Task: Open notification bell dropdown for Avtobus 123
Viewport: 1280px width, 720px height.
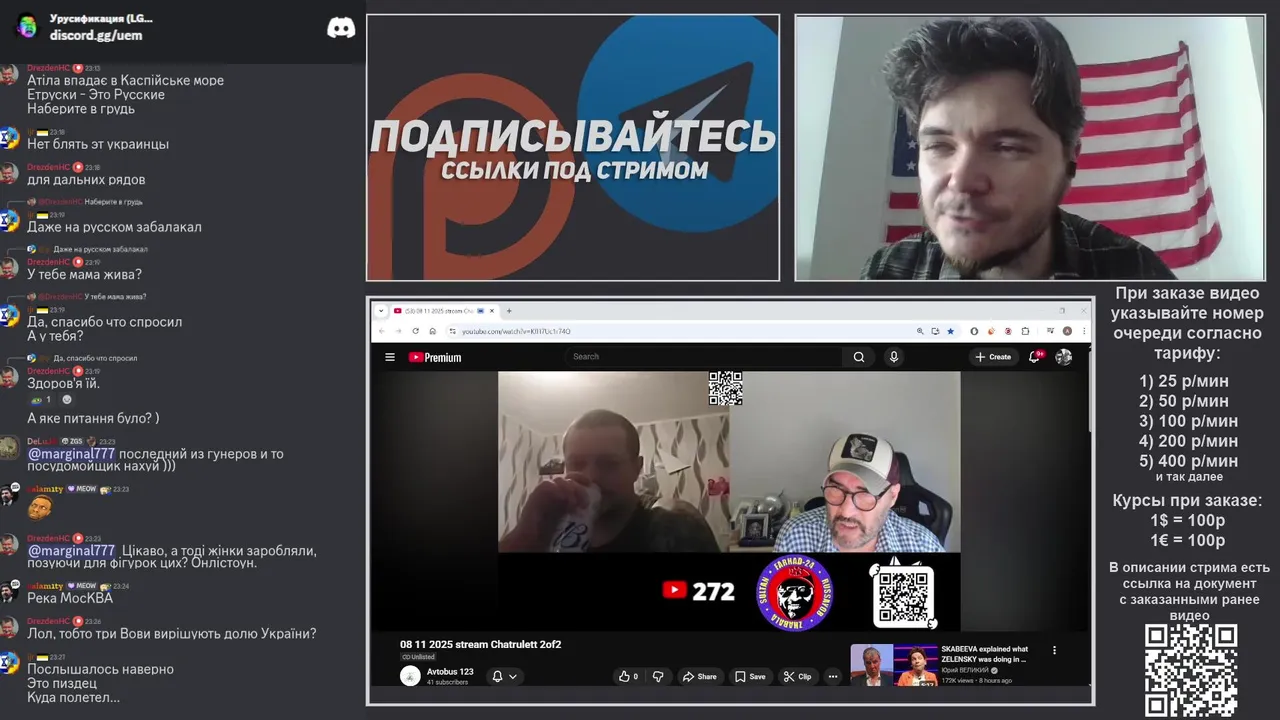Action: (504, 676)
